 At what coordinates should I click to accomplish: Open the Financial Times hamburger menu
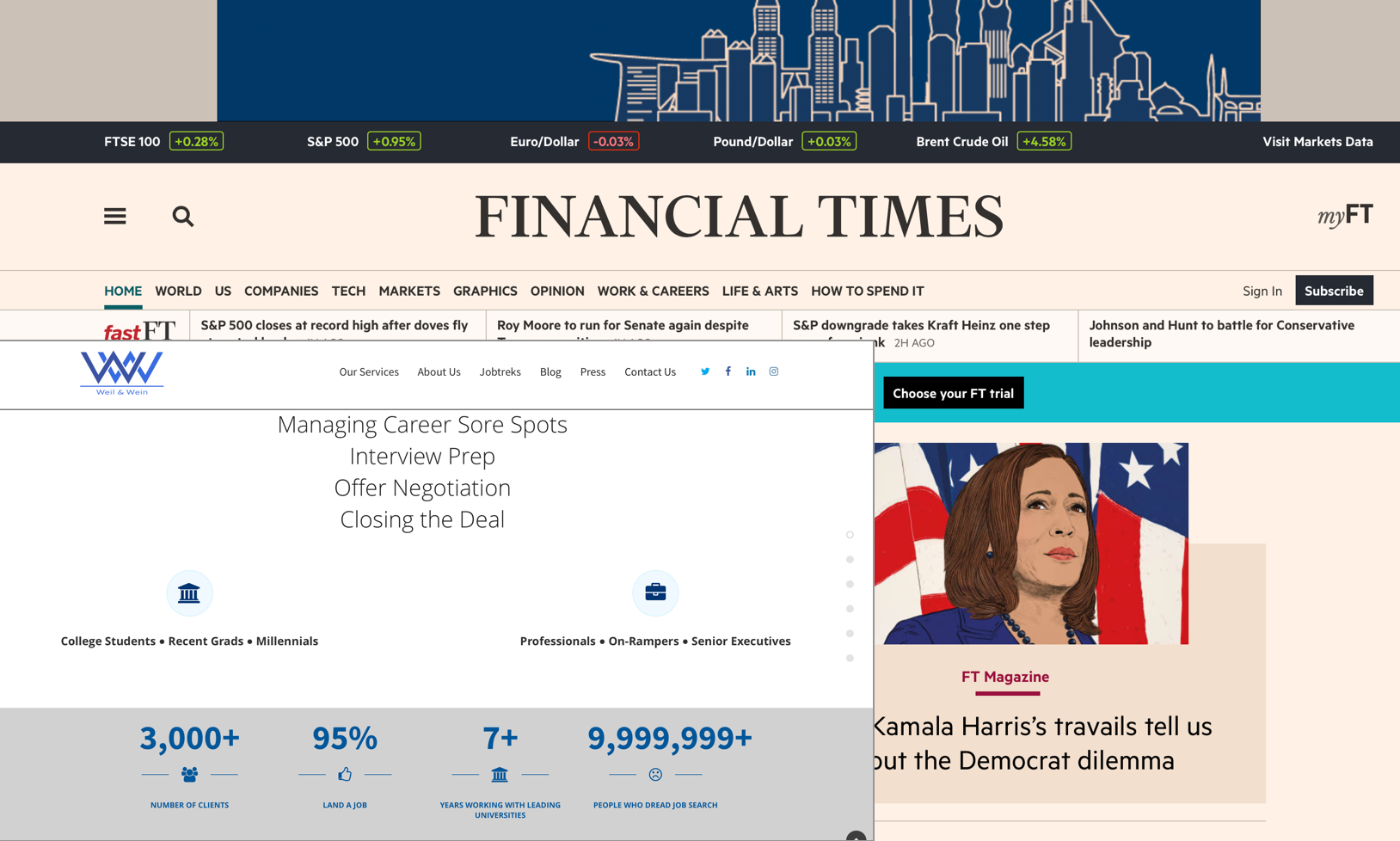(115, 216)
